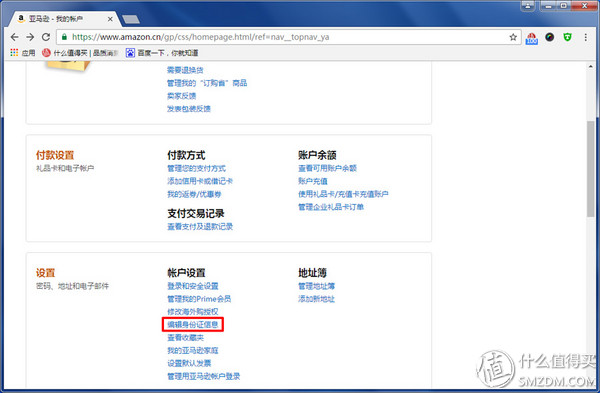
Task: Open the 需要退换货 link
Action: tap(185, 70)
